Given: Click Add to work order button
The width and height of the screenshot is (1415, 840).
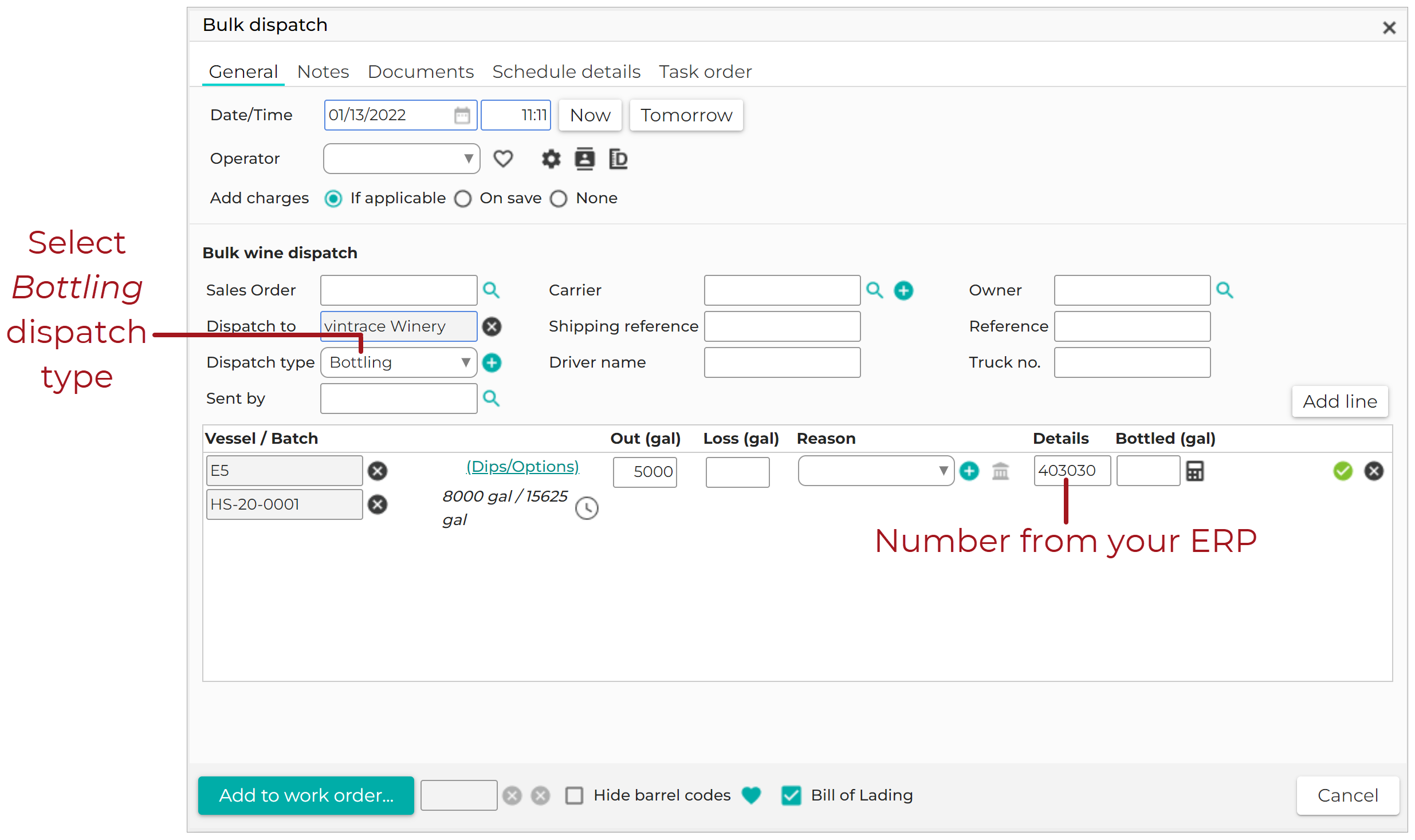Looking at the screenshot, I should (306, 795).
